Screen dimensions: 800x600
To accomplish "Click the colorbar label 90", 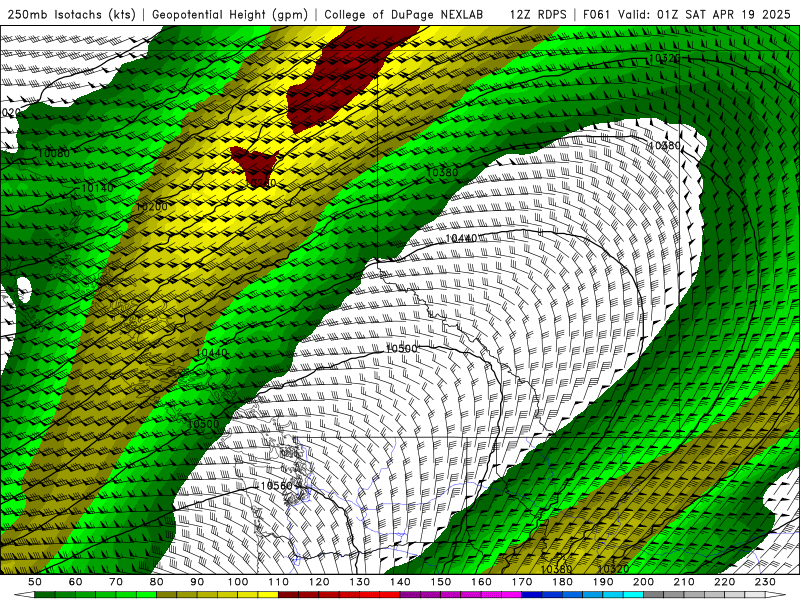I will click(x=197, y=582).
